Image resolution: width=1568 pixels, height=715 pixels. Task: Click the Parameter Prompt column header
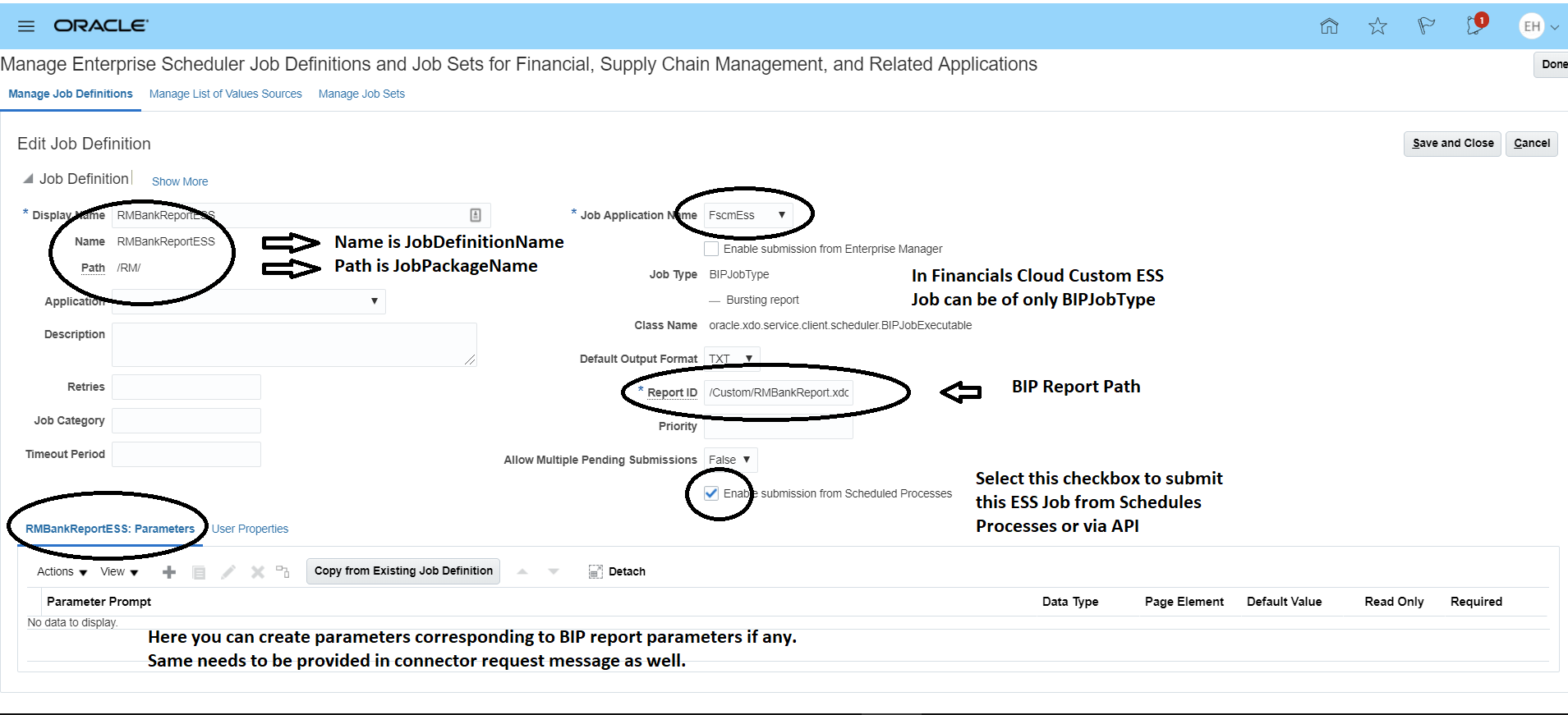(x=99, y=602)
